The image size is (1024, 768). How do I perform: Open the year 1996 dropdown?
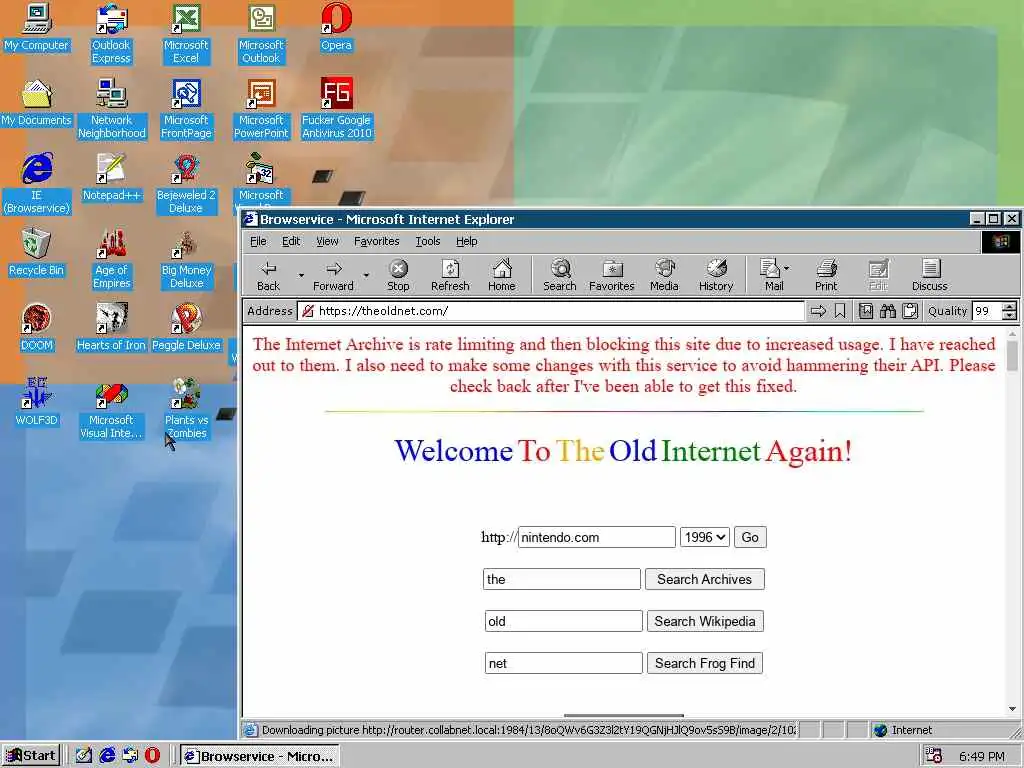(x=704, y=537)
